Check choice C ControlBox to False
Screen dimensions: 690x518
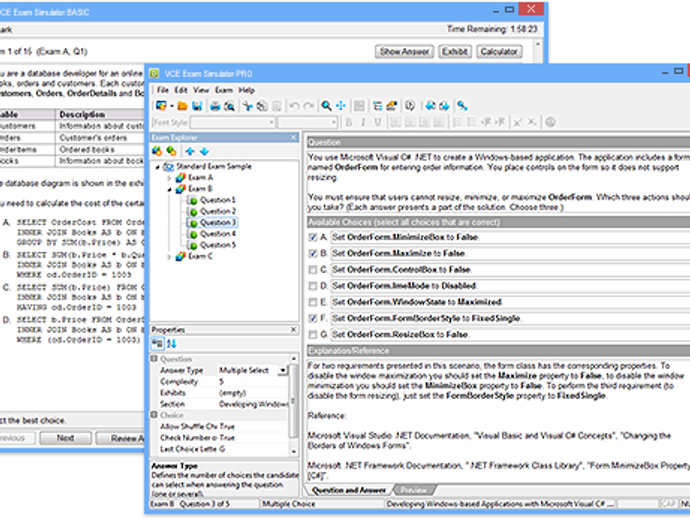point(312,269)
